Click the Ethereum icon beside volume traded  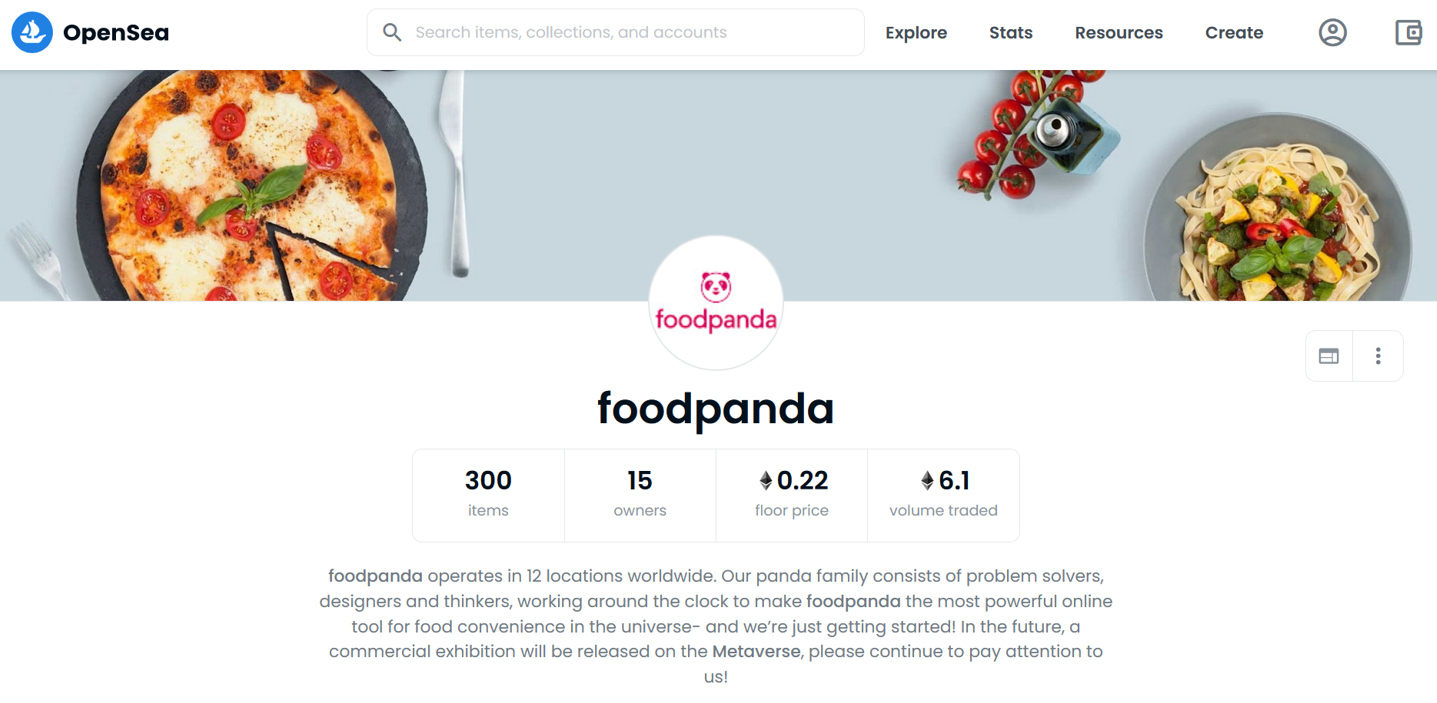click(x=927, y=481)
